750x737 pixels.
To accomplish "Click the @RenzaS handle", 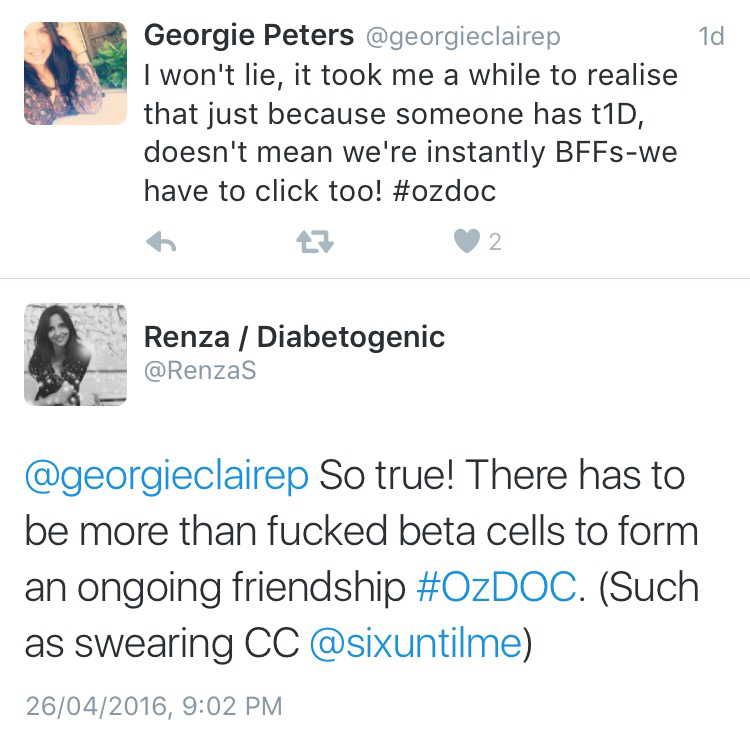I will (200, 370).
